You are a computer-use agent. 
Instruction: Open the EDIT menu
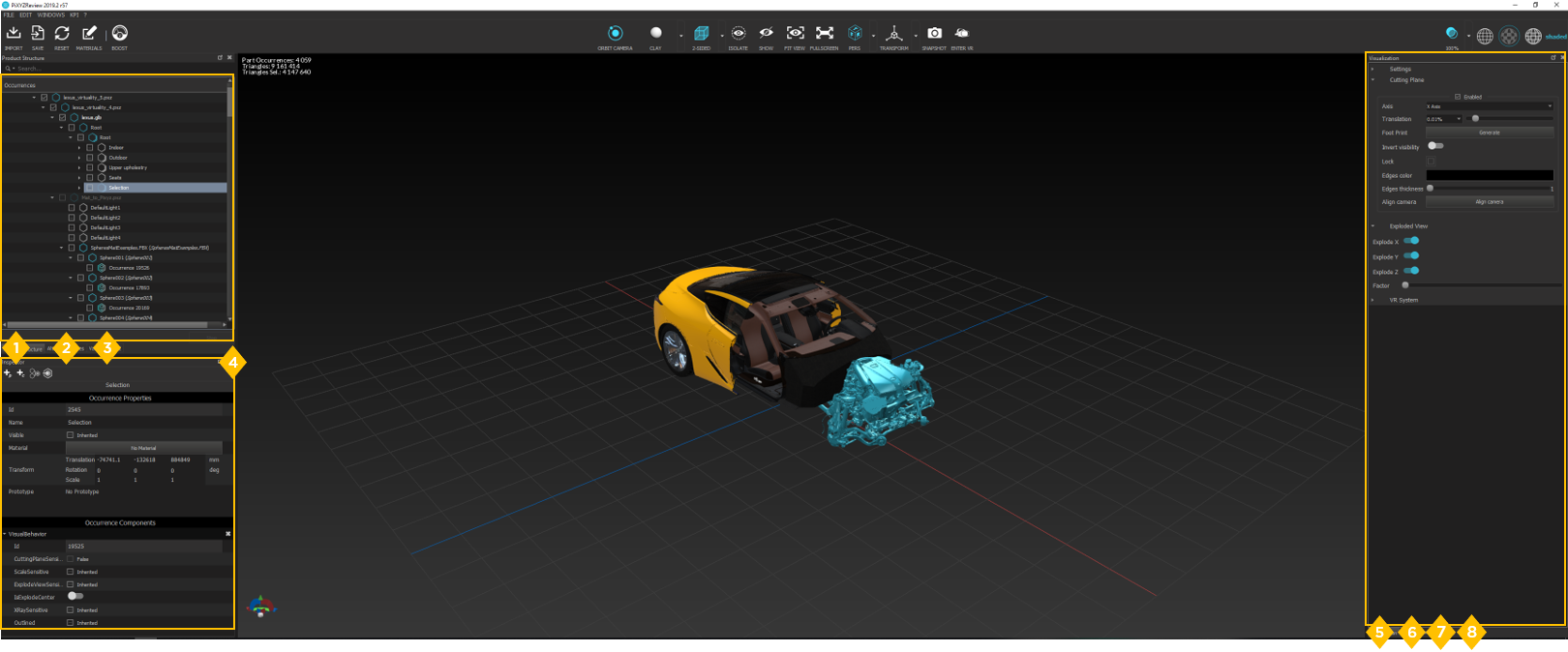pyautogui.click(x=26, y=15)
